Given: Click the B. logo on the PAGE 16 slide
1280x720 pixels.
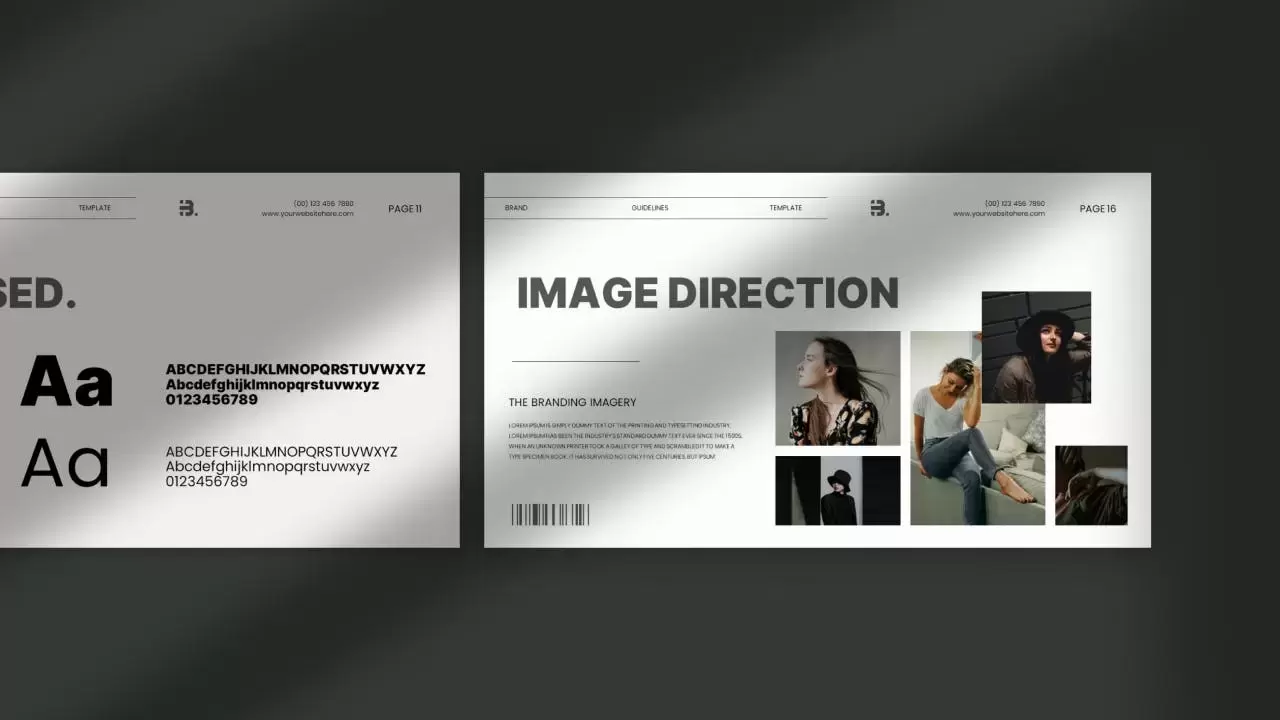Looking at the screenshot, I should (x=879, y=208).
